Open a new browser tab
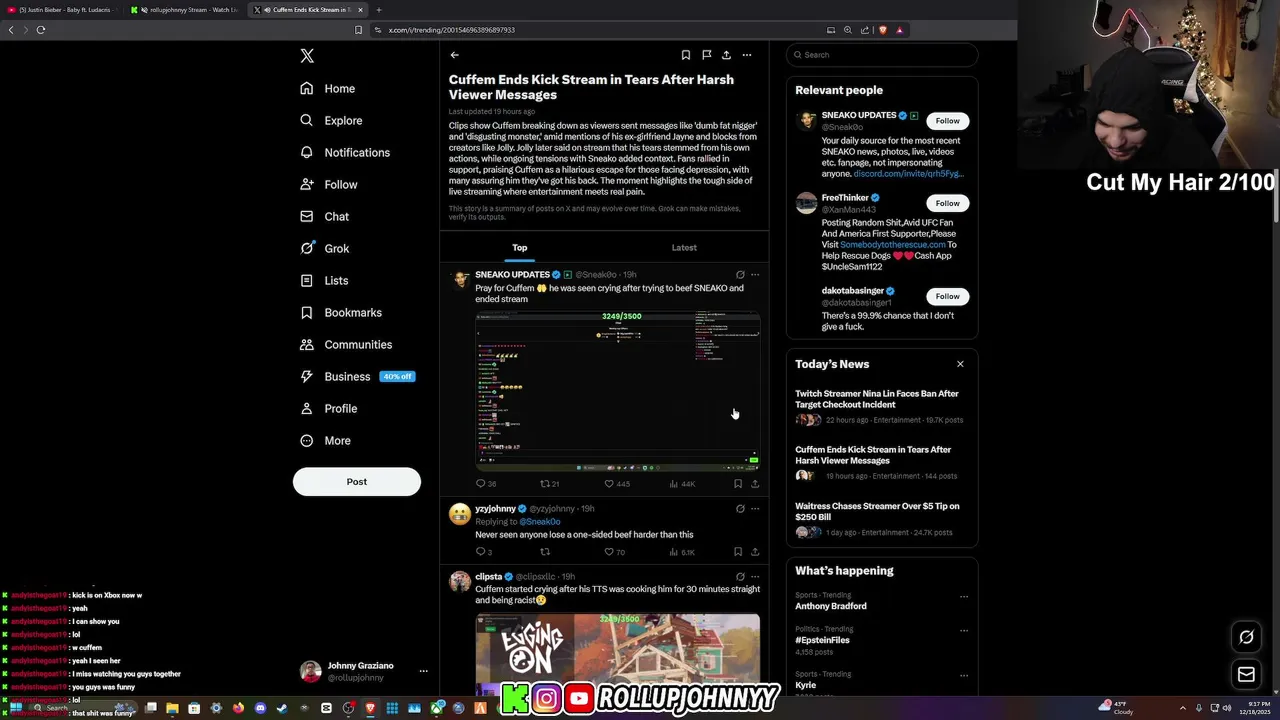1280x720 pixels. 379,9
